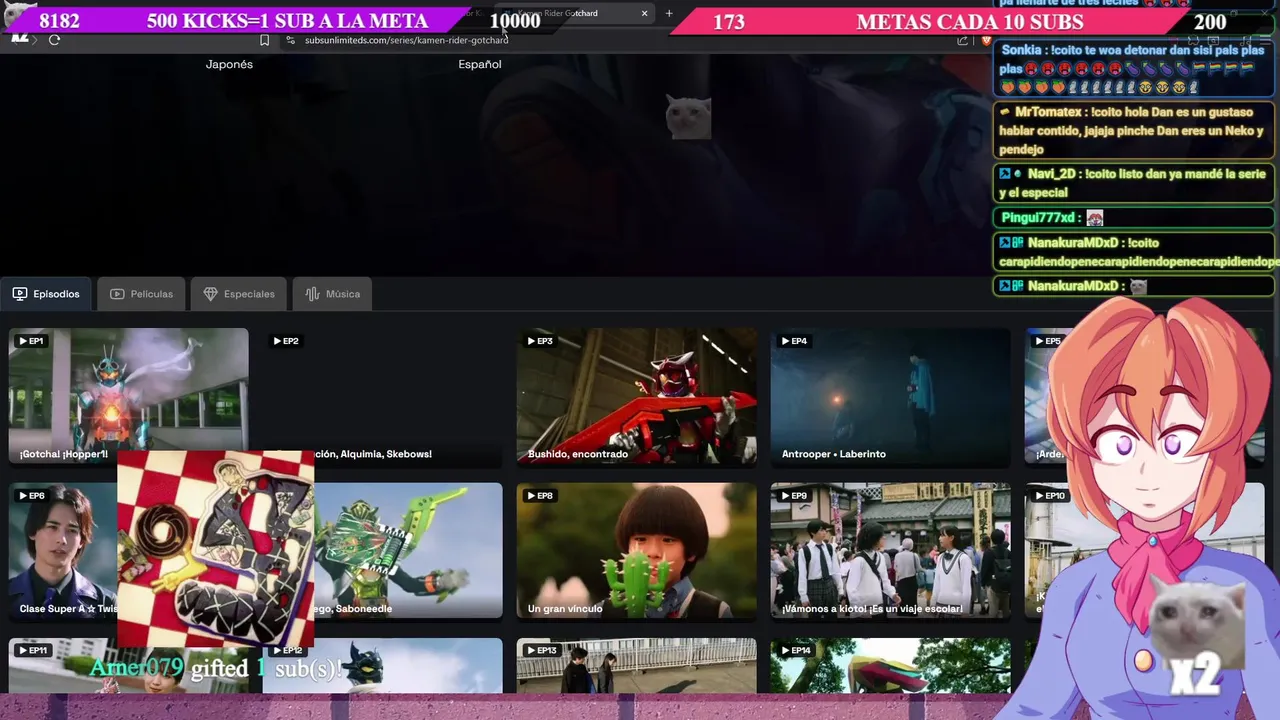Select the Japonés title label
Screen dimensions: 1280x720
coord(229,64)
